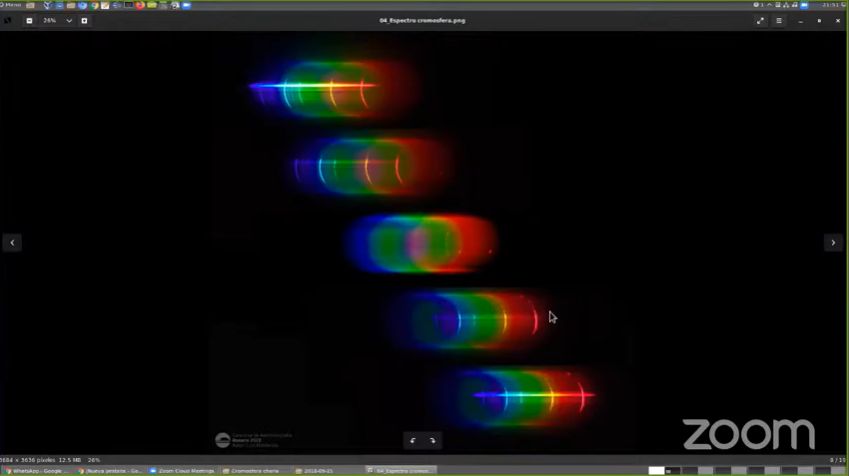The height and width of the screenshot is (476, 849).
Task: Switch to Zoom Cloud Meetings taskbar item
Action: coord(182,470)
